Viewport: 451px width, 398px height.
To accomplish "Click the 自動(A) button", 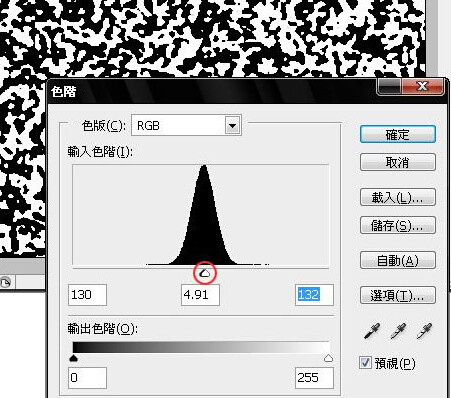I will click(x=398, y=260).
